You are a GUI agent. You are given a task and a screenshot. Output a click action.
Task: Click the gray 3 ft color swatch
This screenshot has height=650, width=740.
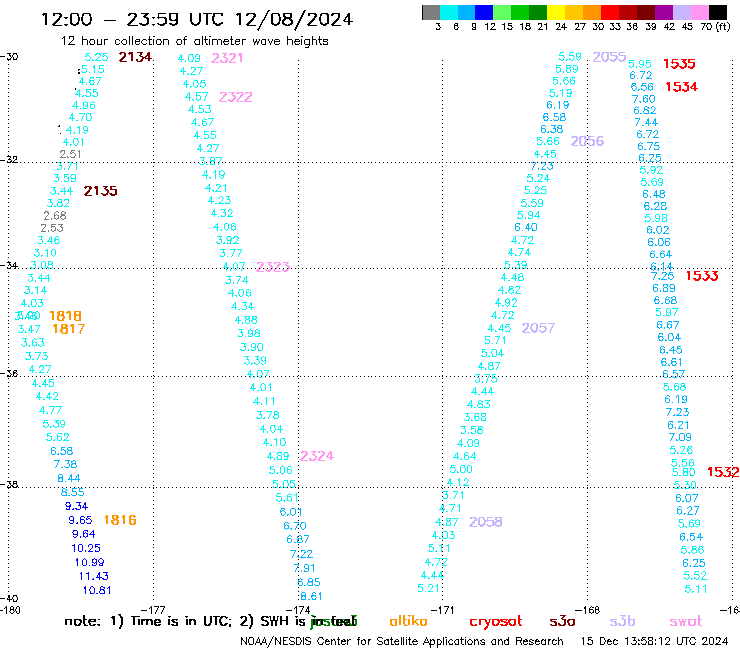tap(431, 12)
